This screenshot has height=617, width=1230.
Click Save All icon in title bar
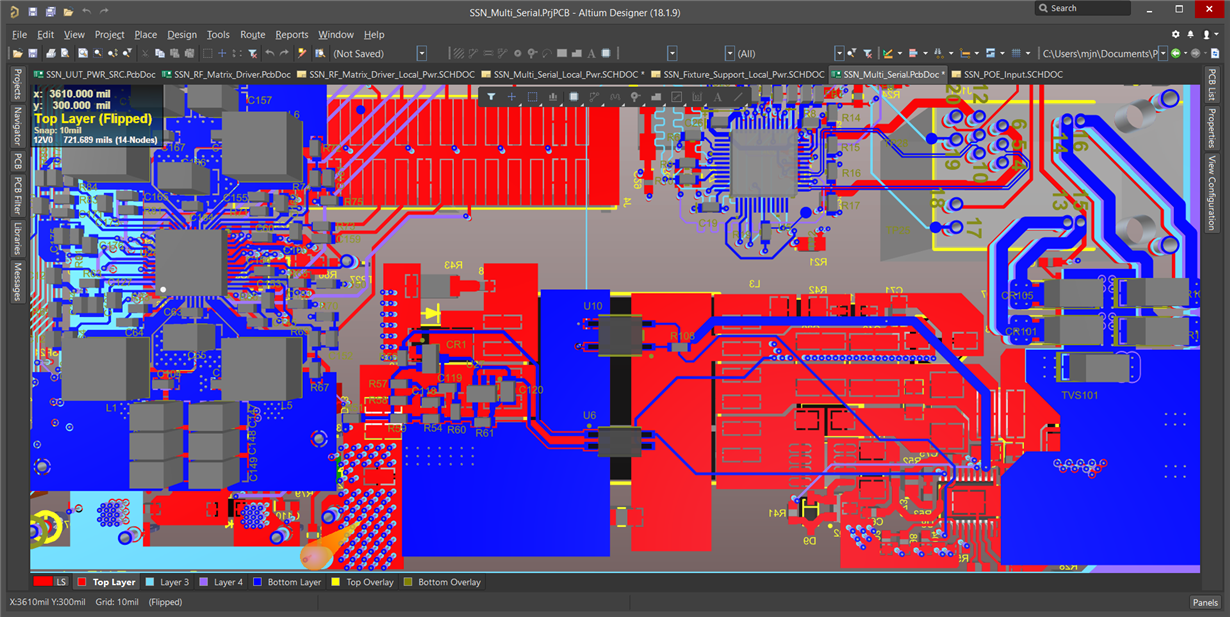click(x=50, y=11)
